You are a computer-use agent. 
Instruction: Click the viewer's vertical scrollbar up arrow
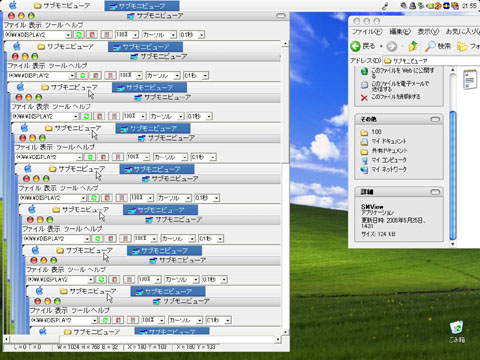(x=285, y=44)
